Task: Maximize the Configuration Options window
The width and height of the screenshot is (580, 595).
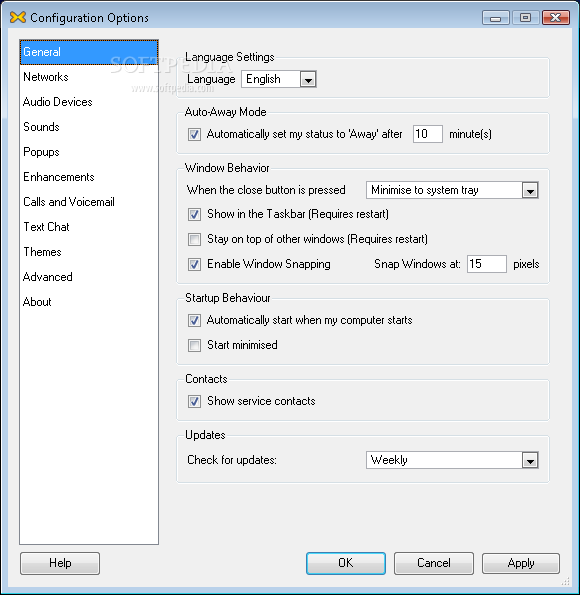Action: (x=526, y=18)
